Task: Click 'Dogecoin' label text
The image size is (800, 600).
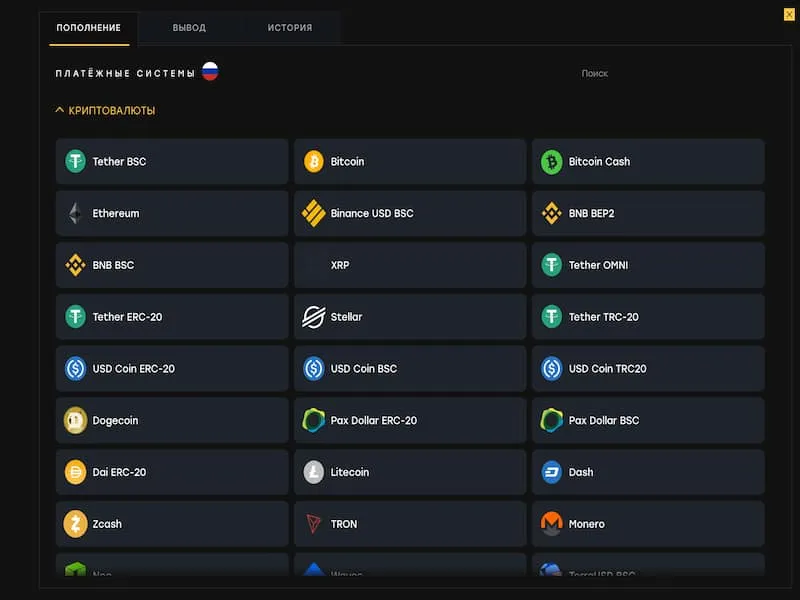Action: point(115,420)
